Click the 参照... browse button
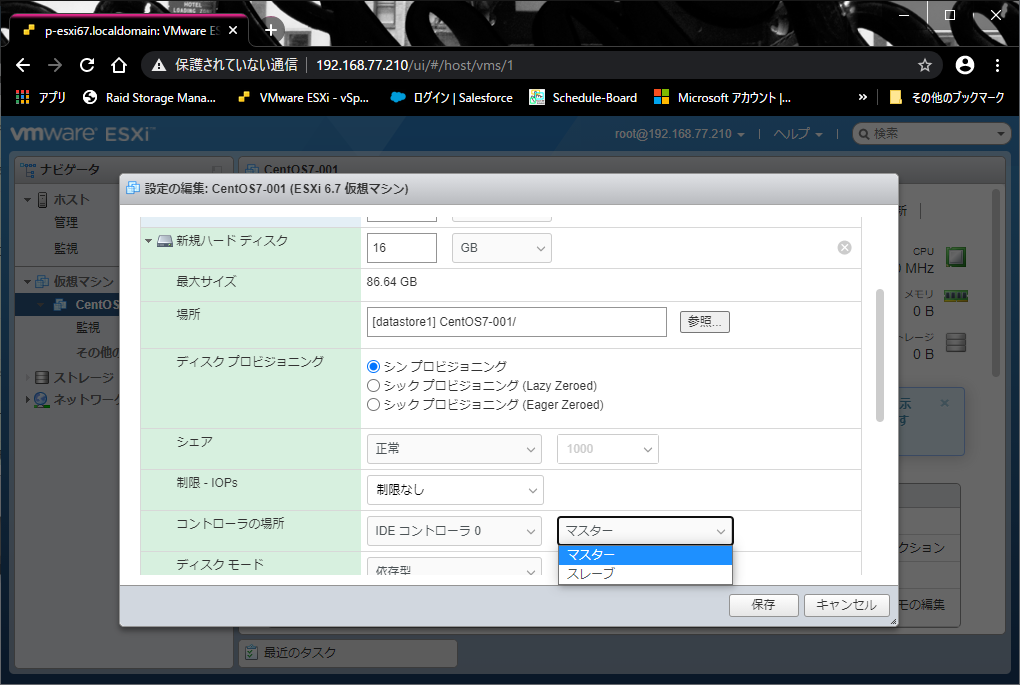 click(705, 321)
